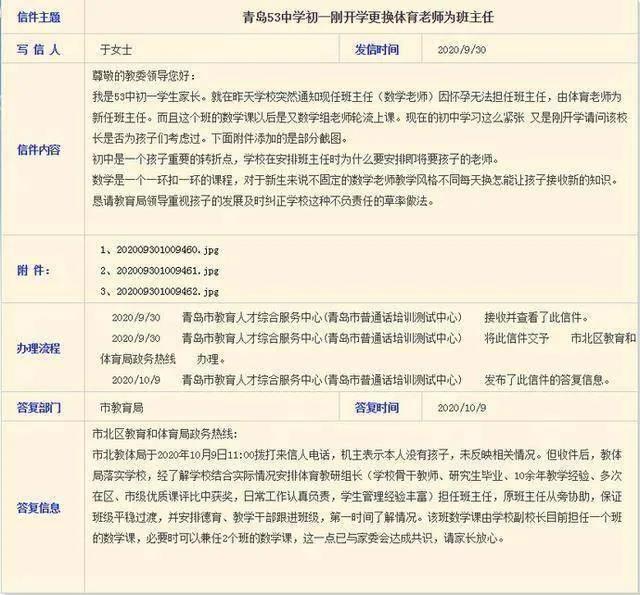Select the sender name 于女士
The width and height of the screenshot is (640, 595).
pyautogui.click(x=116, y=49)
